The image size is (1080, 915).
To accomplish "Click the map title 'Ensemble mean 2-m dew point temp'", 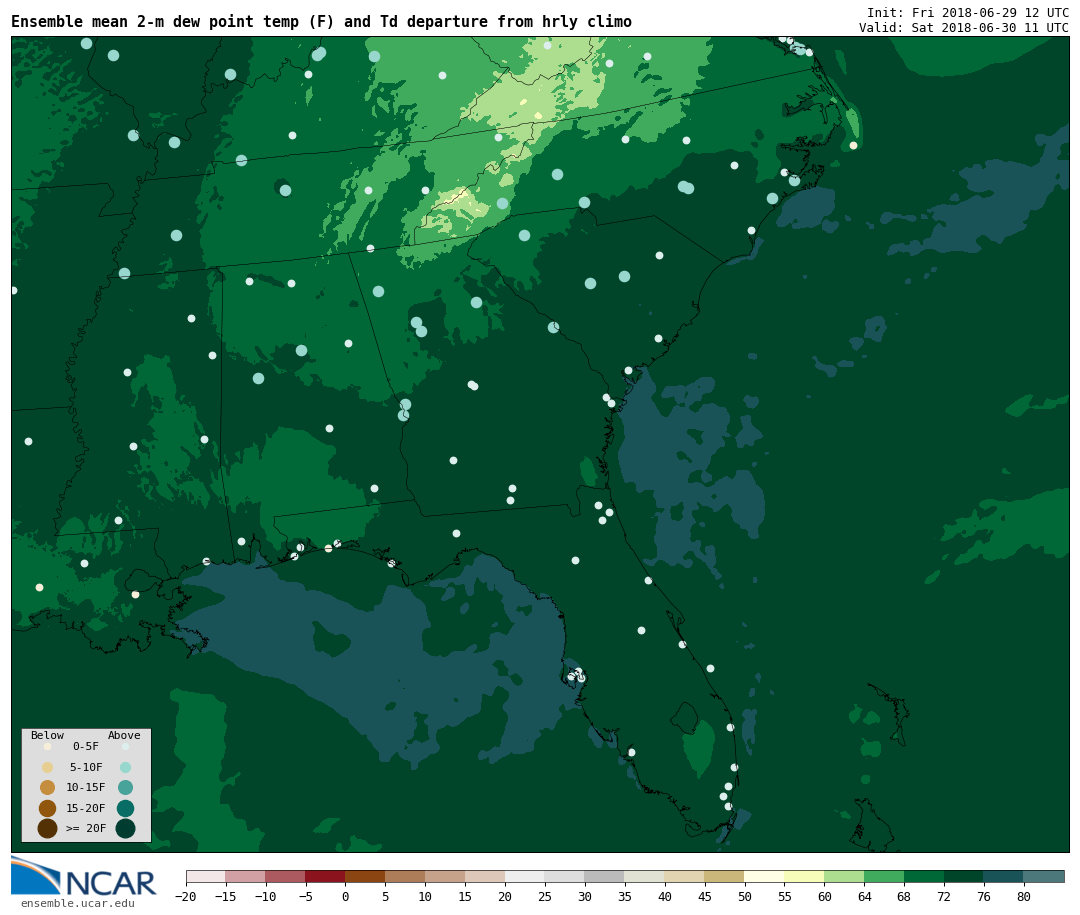I will pyautogui.click(x=155, y=22).
